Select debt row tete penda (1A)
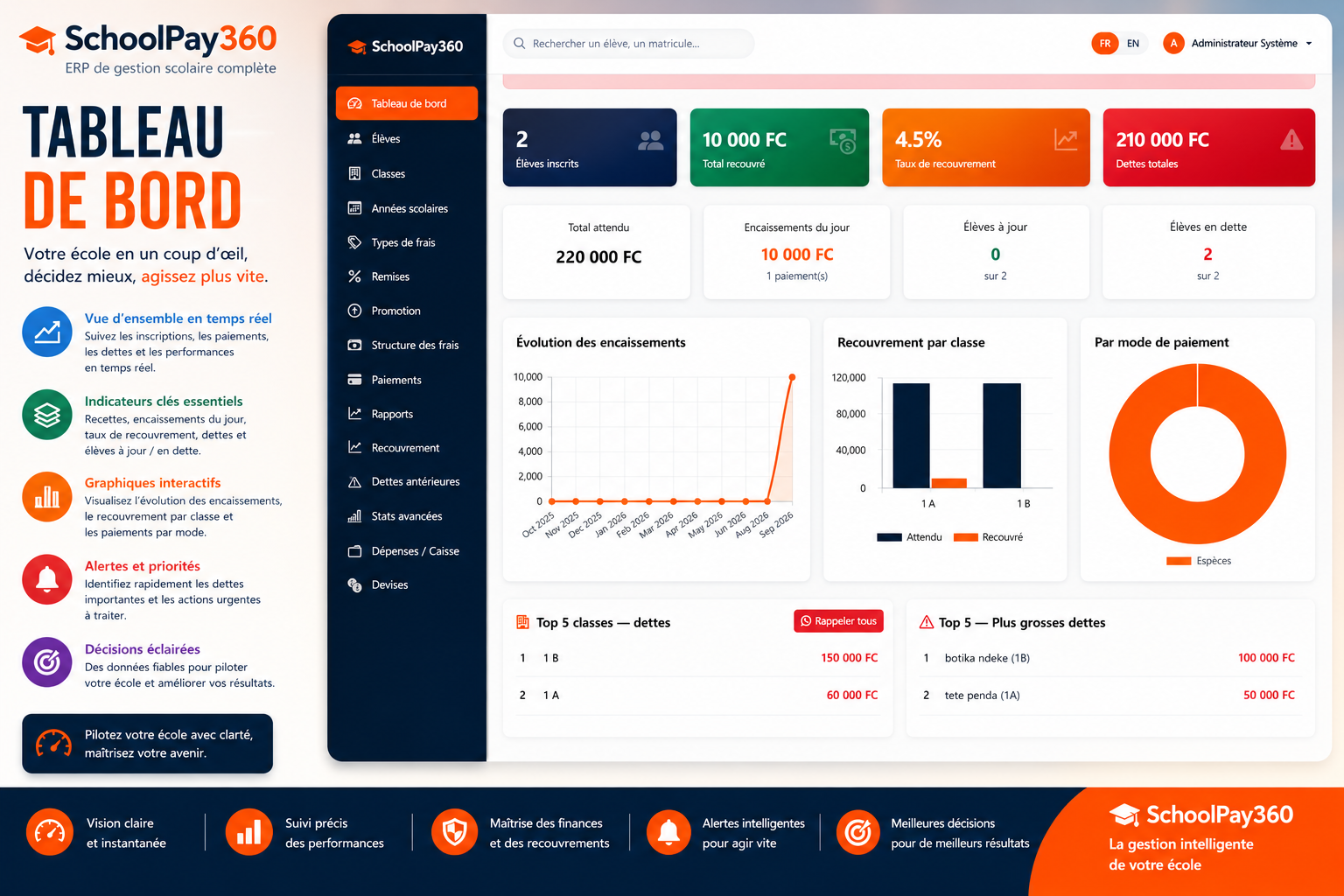The height and width of the screenshot is (896, 1344). point(1109,696)
